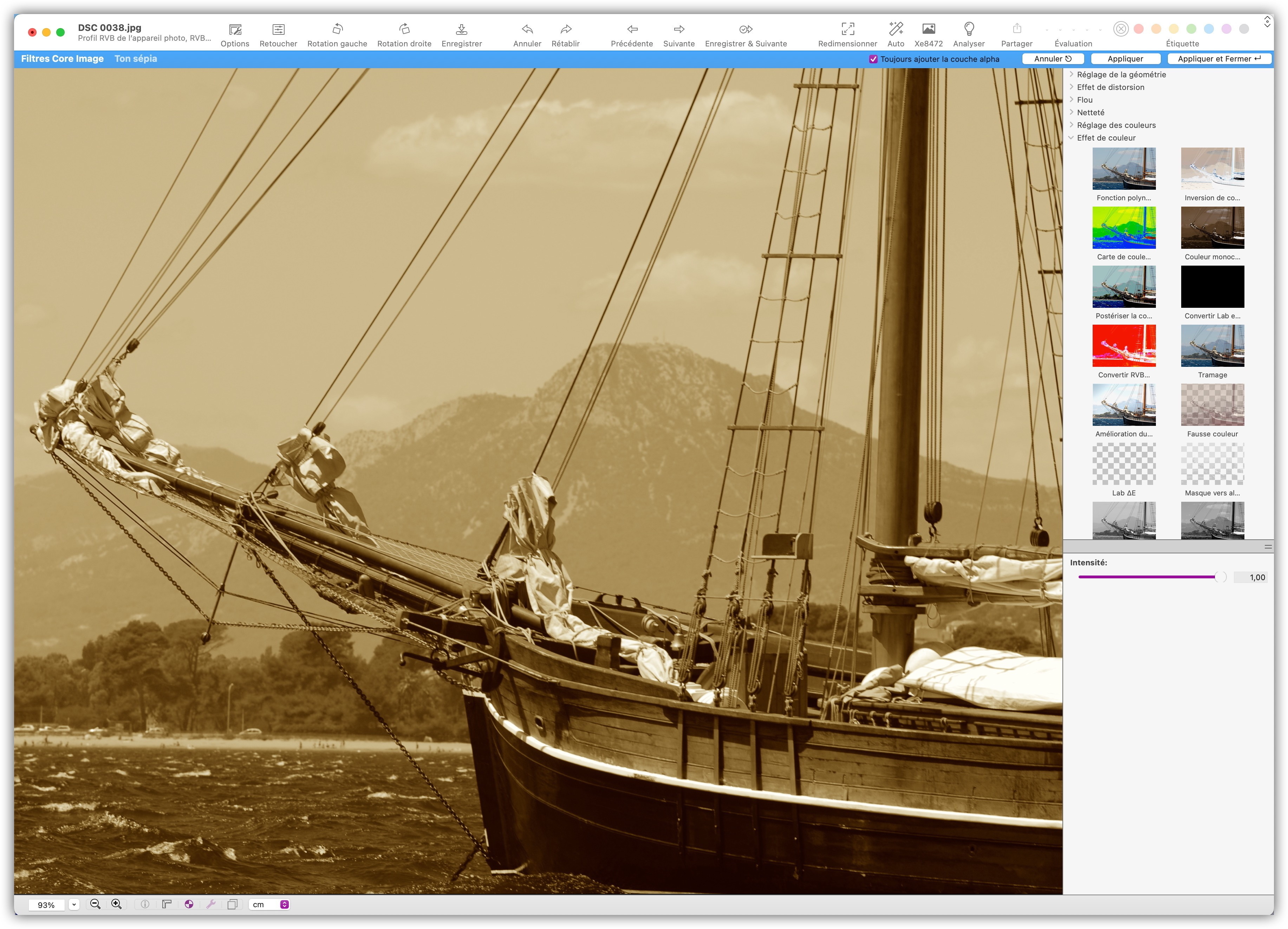
Task: Select the Inversion de co... filter thumbnail
Action: click(x=1212, y=169)
